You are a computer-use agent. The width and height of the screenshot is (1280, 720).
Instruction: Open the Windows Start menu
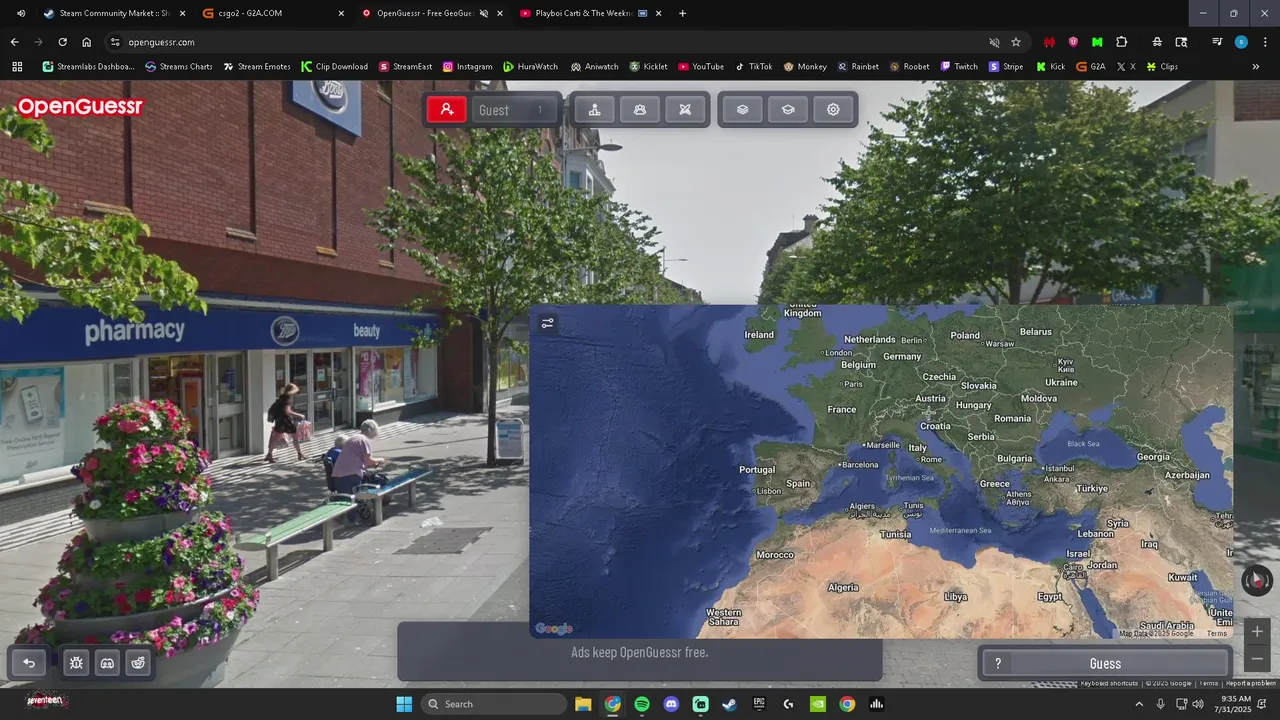click(x=403, y=704)
